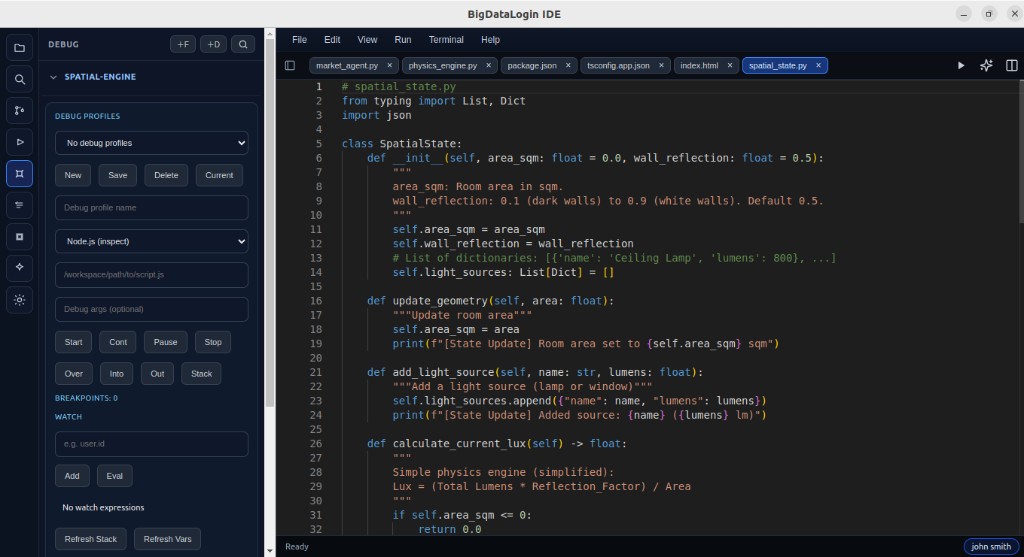Screen dimensions: 1024x557
Task: Focus the watch expression e.g. user.id field
Action: 152,444
